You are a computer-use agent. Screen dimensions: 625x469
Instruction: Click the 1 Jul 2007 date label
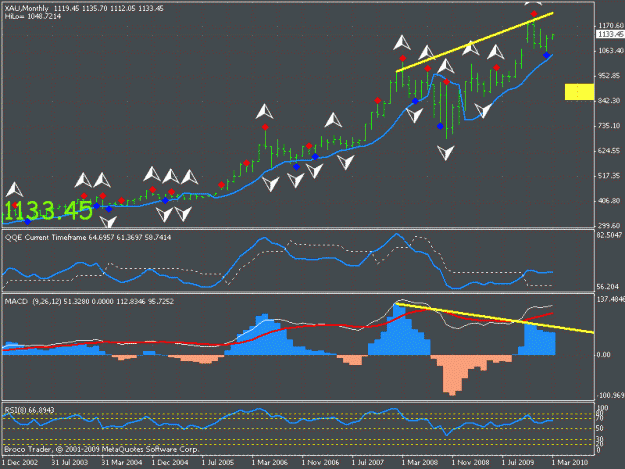coord(368,463)
